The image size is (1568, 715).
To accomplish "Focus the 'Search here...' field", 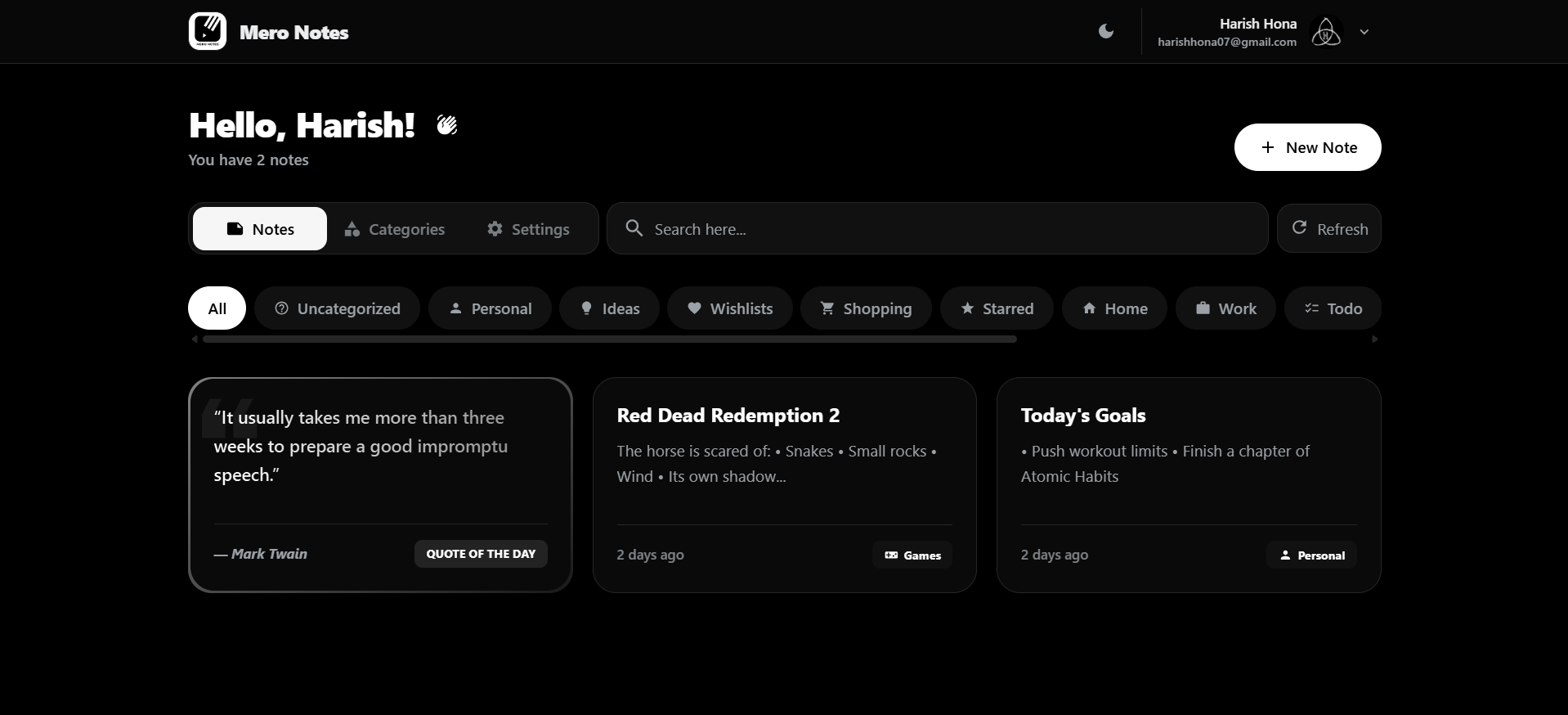I will pos(937,228).
